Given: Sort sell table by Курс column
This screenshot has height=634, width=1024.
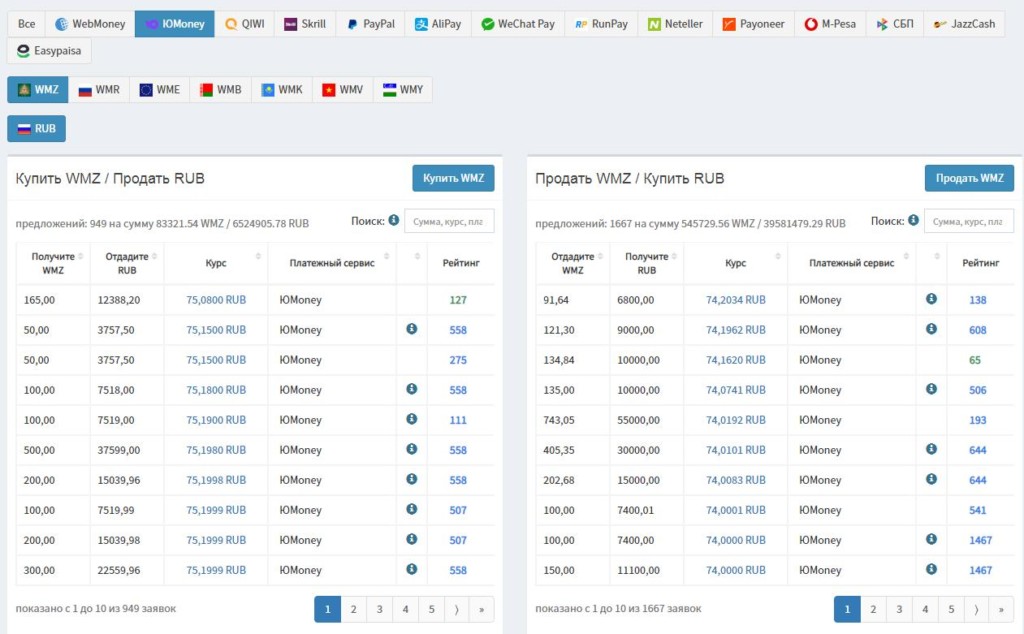Looking at the screenshot, I should pyautogui.click(x=735, y=263).
